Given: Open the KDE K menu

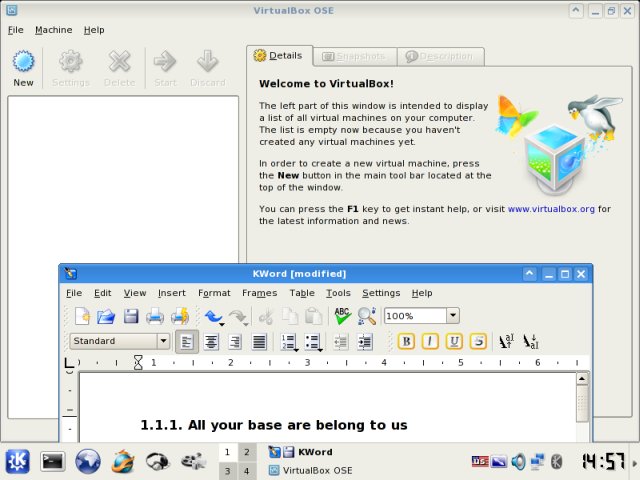Looking at the screenshot, I should coord(18,461).
